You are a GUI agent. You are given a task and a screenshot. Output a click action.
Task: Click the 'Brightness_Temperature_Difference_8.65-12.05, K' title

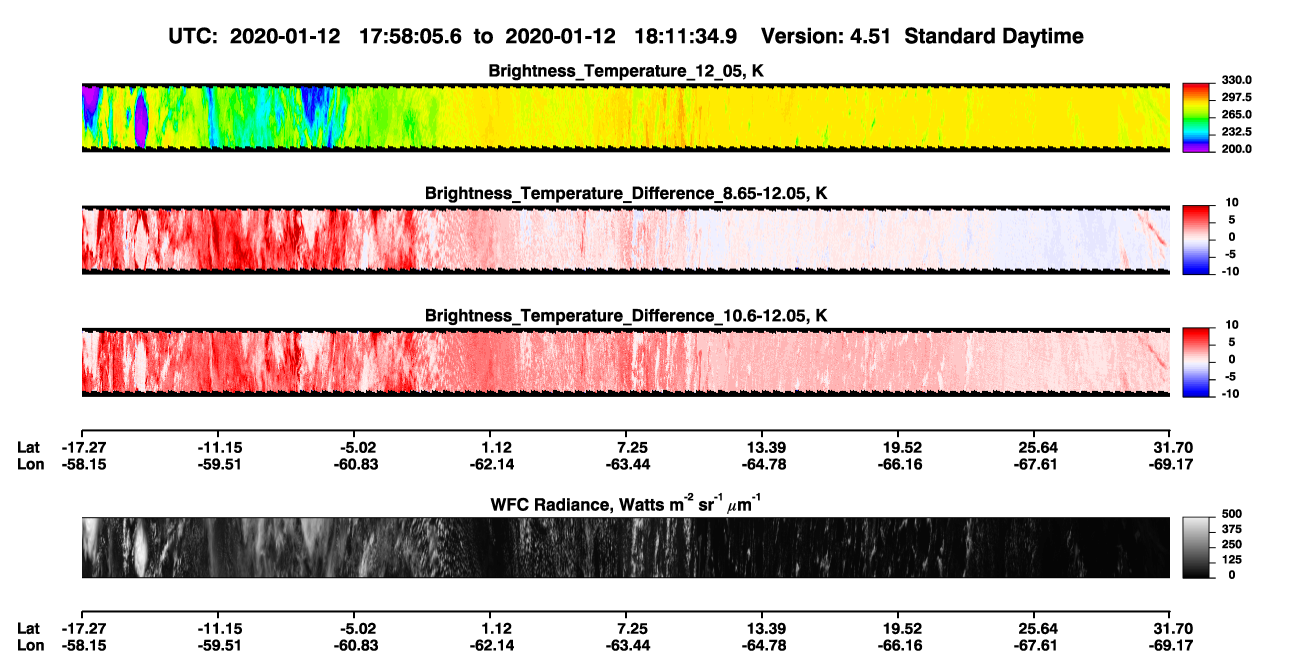[x=626, y=193]
